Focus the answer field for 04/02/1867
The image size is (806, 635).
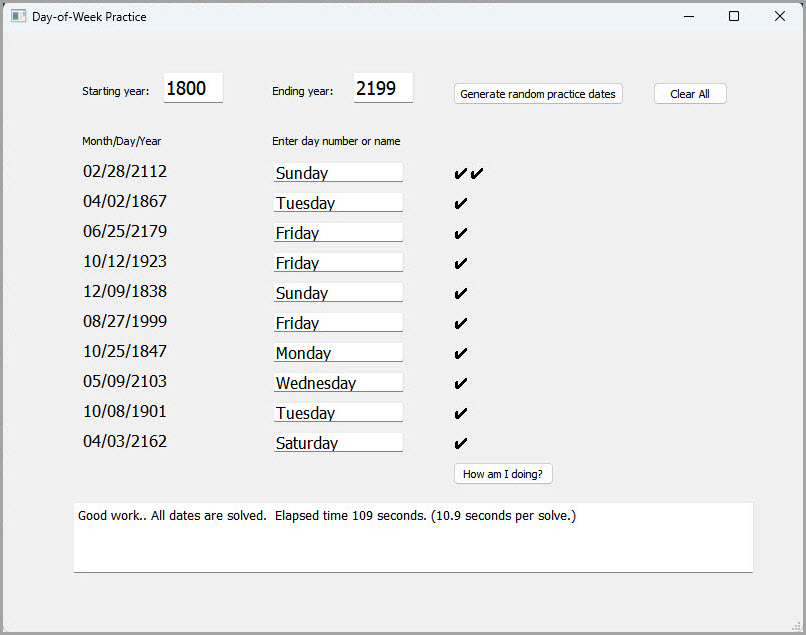pyautogui.click(x=338, y=202)
